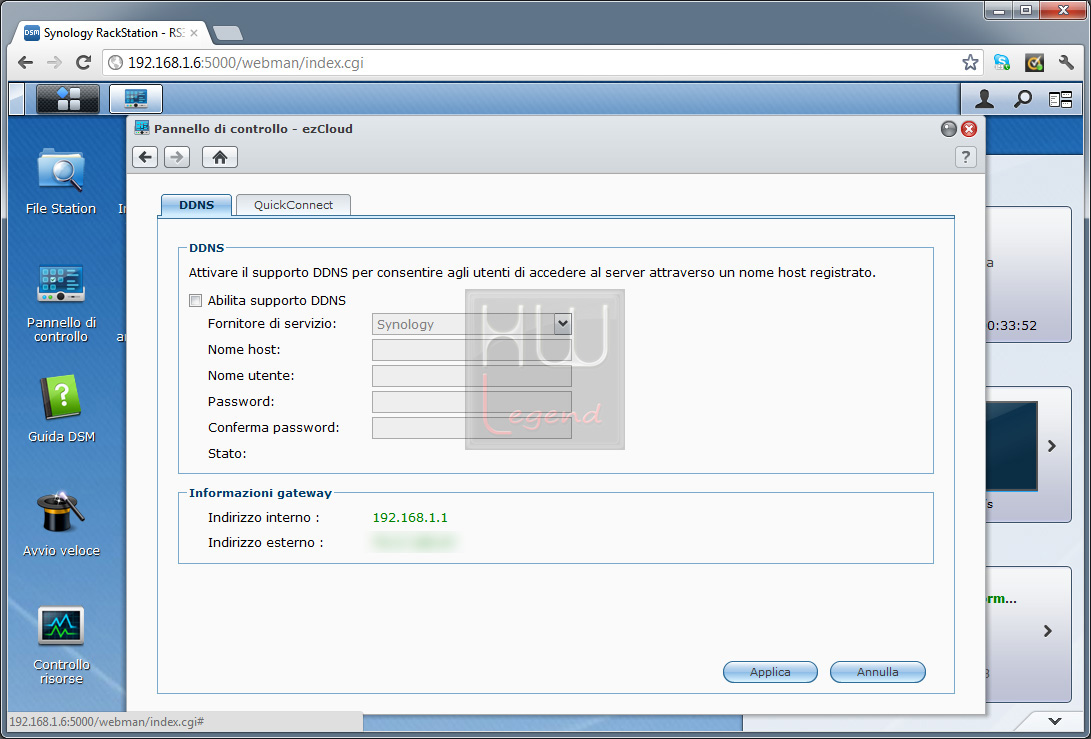Image resolution: width=1091 pixels, height=739 pixels.
Task: Open File Station desktop icon
Action: (61, 181)
